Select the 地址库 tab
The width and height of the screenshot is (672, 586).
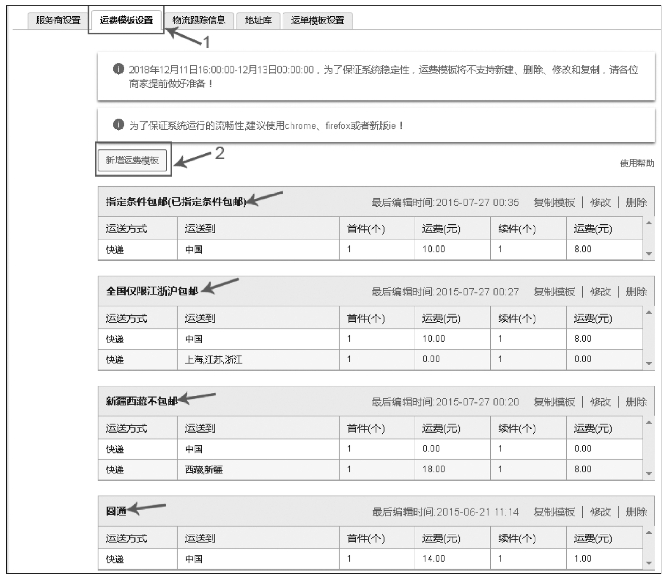point(258,20)
